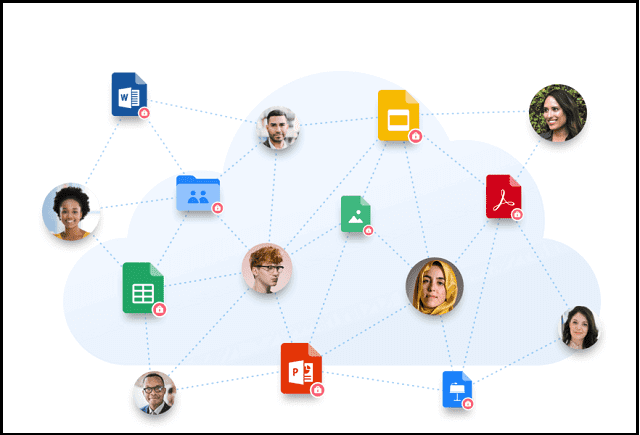This screenshot has width=640, height=435.
Task: Select the yellow Google Slides file icon
Action: [x=398, y=115]
